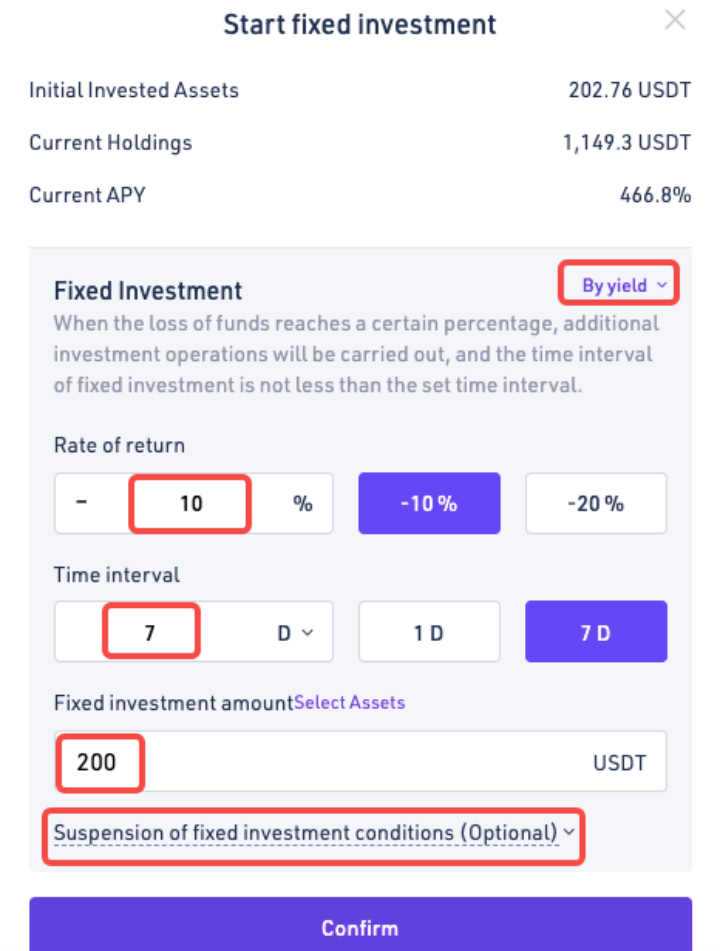Viewport: 720px width, 951px height.
Task: Click the Current APY 466.8% value
Action: [x=655, y=195]
